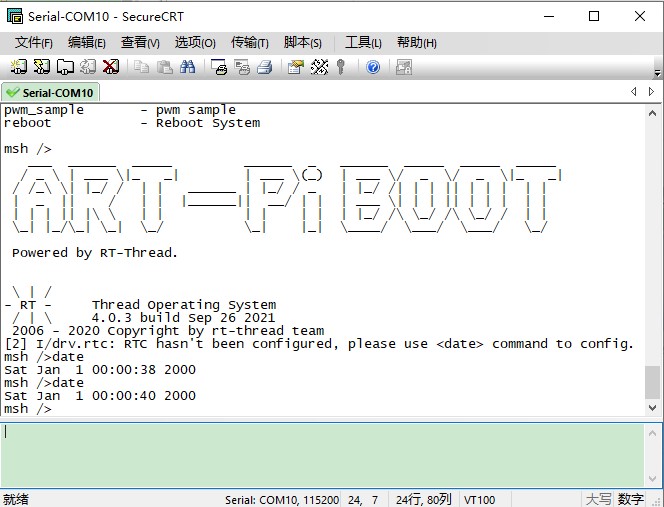Click the Connect toolbar icon
Viewport: 664px width, 507px height.
[x=19, y=67]
